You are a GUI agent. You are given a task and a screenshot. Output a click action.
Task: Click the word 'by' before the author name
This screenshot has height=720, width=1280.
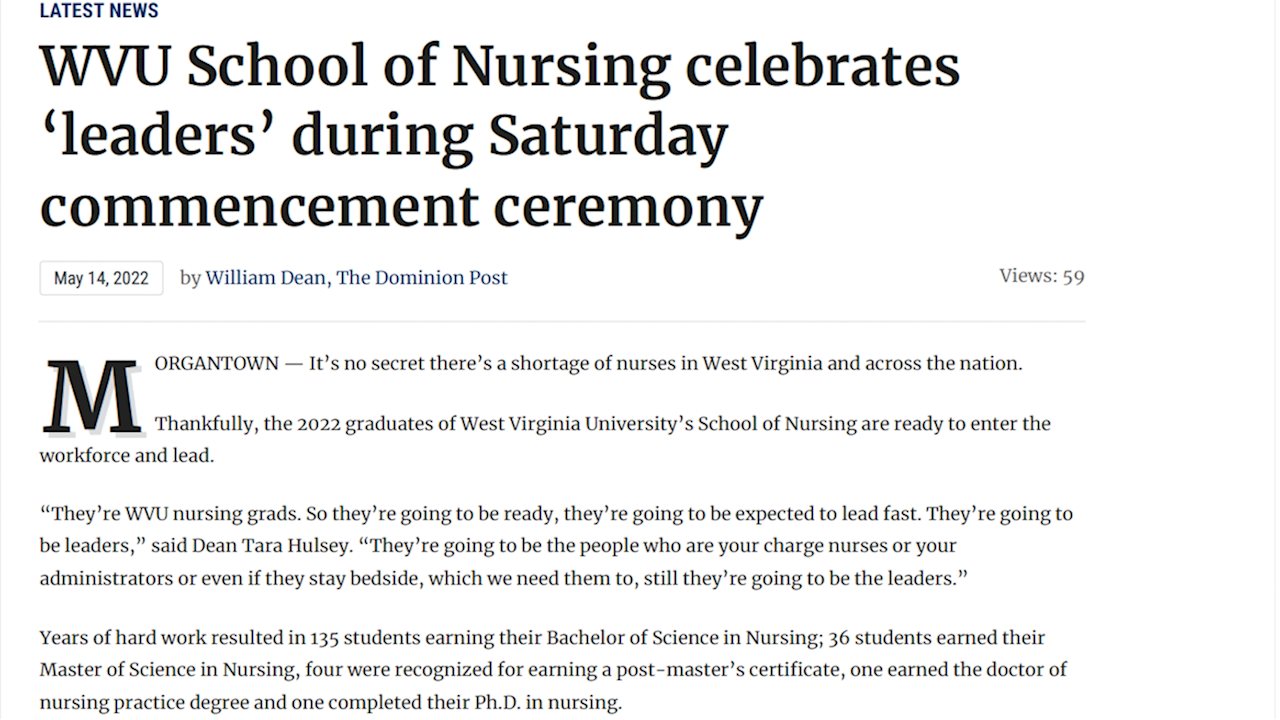click(x=190, y=278)
